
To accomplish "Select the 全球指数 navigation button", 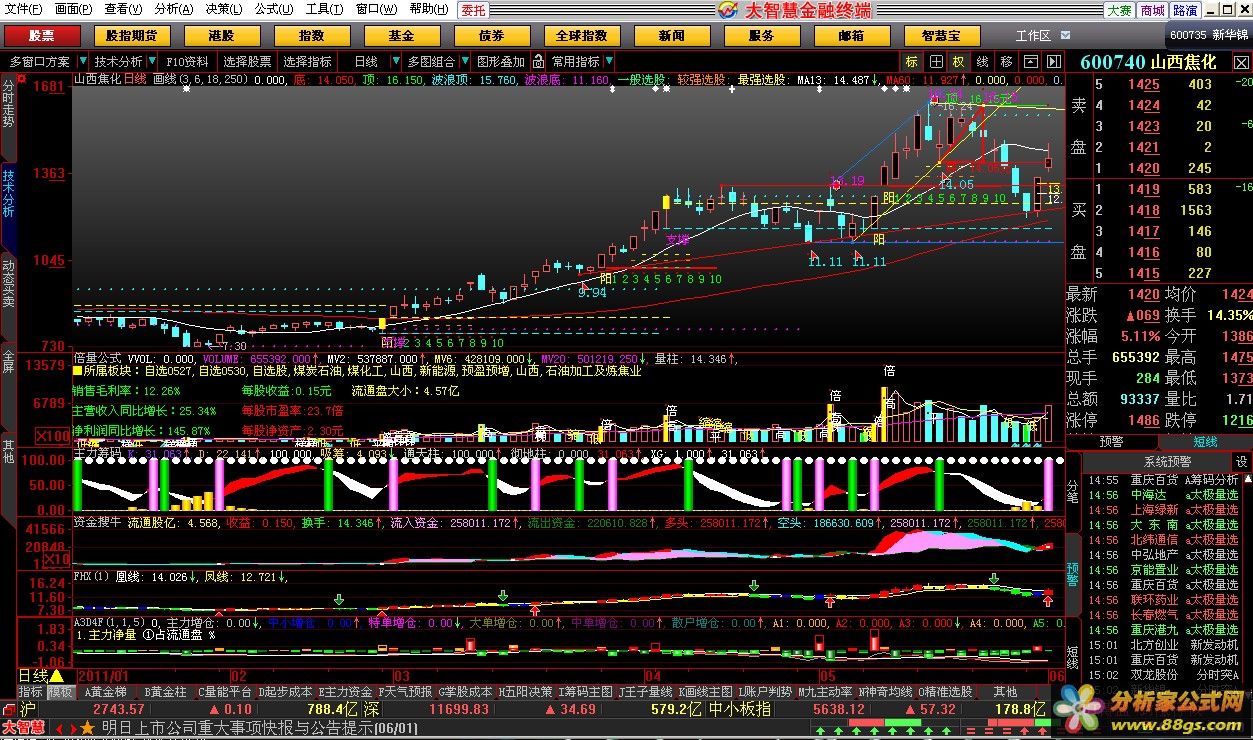I will pos(581,35).
